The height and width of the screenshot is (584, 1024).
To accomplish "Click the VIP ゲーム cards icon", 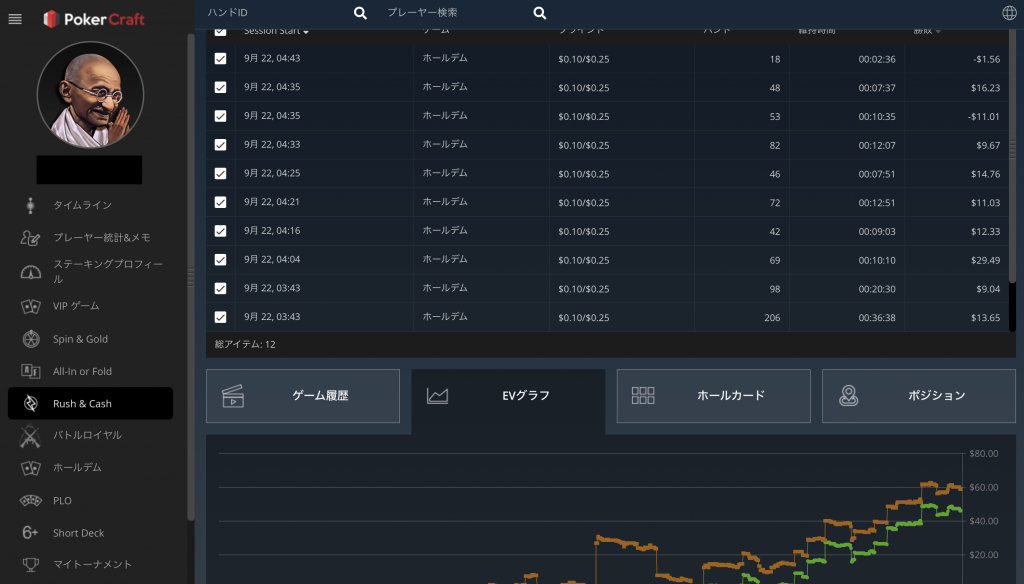I will [x=30, y=306].
